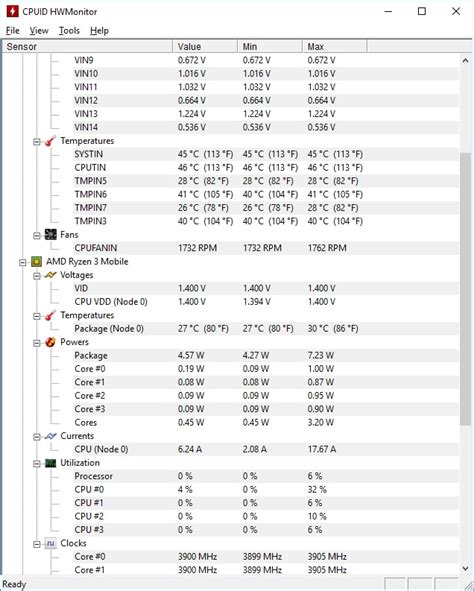Viewport: 474px width, 591px height.
Task: Click the flame icon beside Powers
Action: click(x=50, y=342)
